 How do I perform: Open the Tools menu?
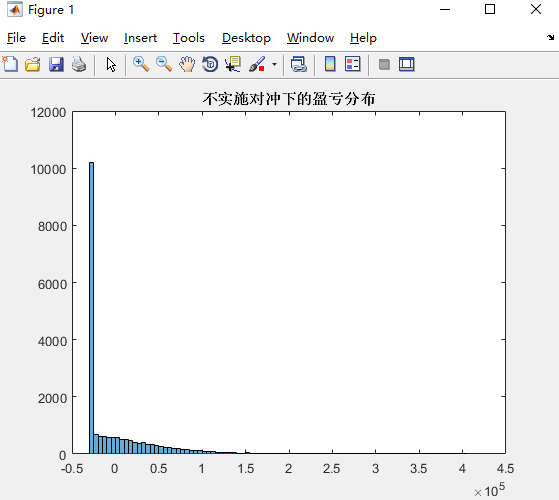pos(189,38)
